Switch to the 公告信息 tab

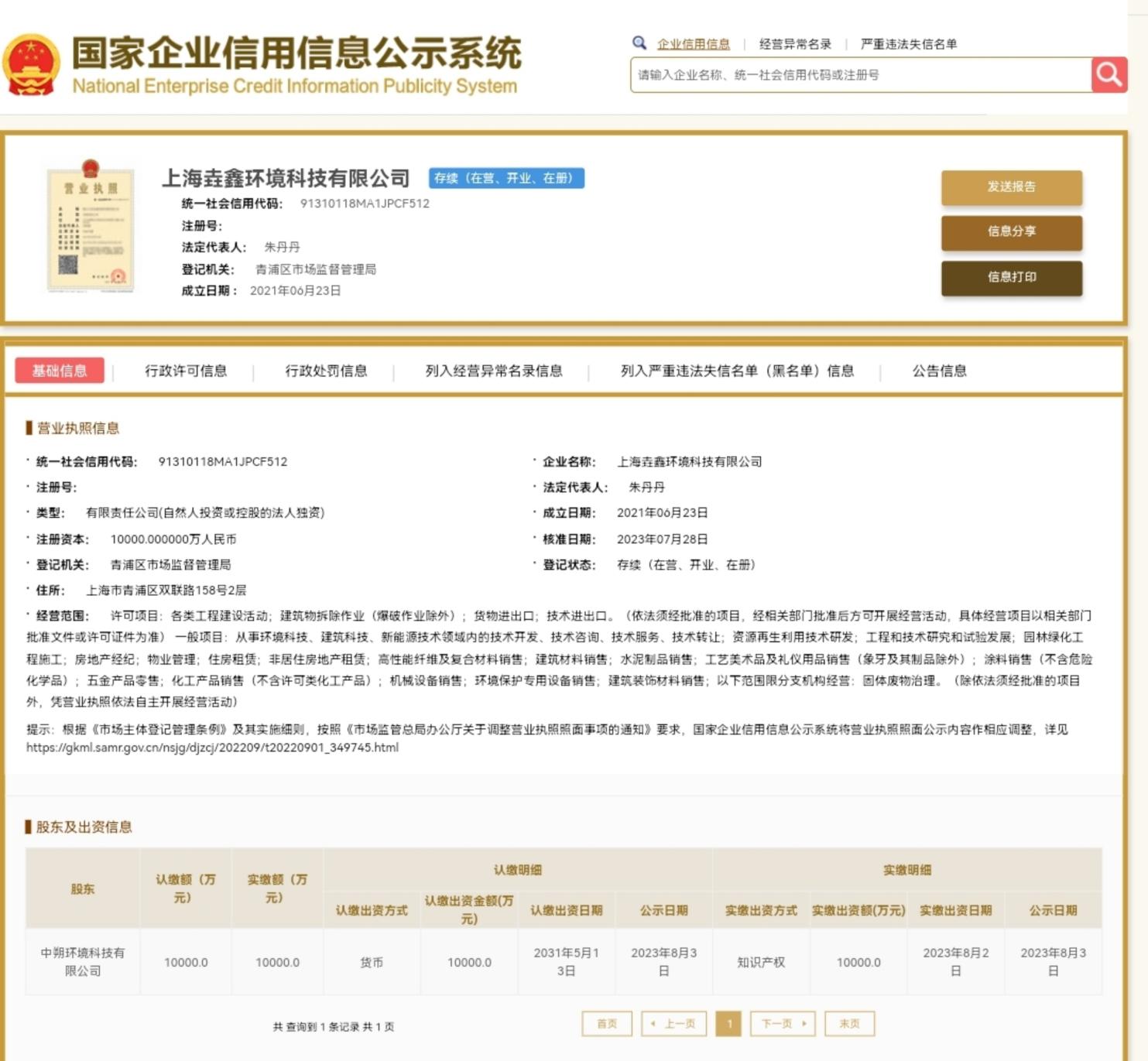pyautogui.click(x=939, y=371)
